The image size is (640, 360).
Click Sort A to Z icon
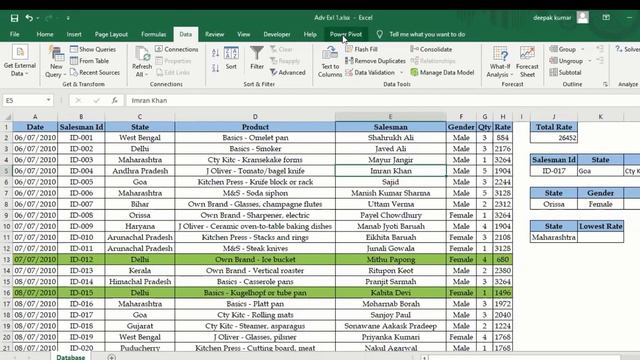click(x=216, y=53)
